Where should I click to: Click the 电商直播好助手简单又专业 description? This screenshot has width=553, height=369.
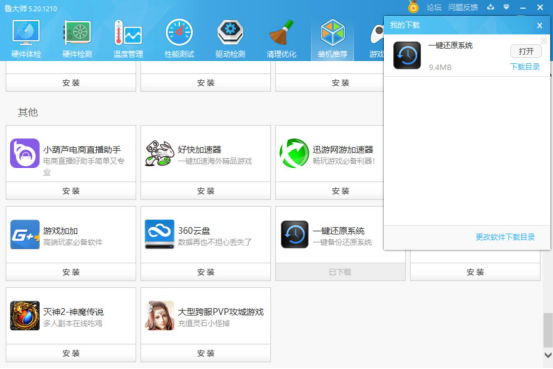point(84,167)
